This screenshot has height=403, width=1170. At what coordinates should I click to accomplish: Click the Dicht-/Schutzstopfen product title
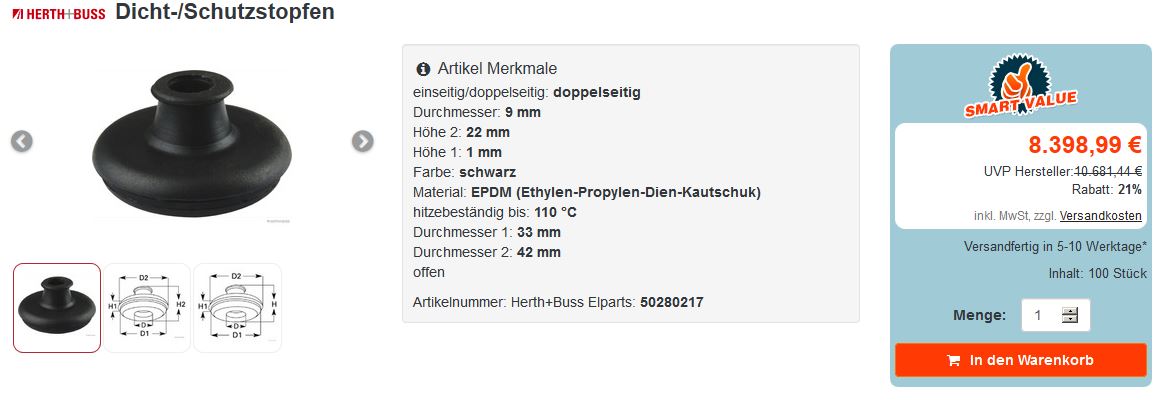[225, 12]
